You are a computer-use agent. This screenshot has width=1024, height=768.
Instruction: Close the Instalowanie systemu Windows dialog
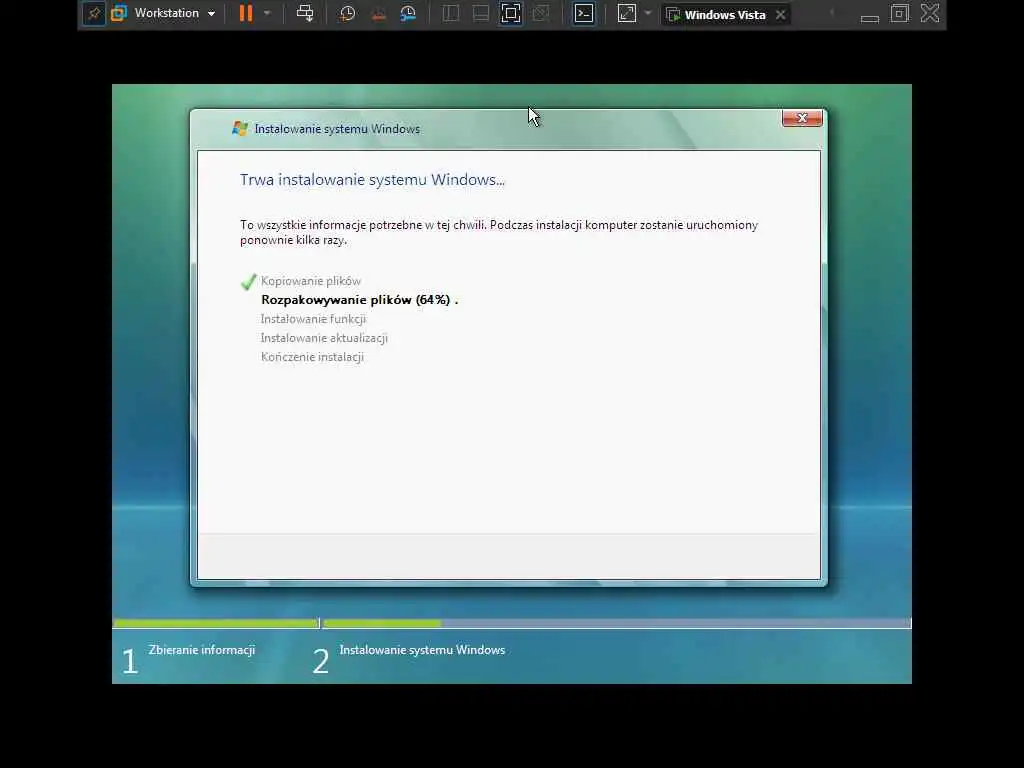pyautogui.click(x=802, y=118)
